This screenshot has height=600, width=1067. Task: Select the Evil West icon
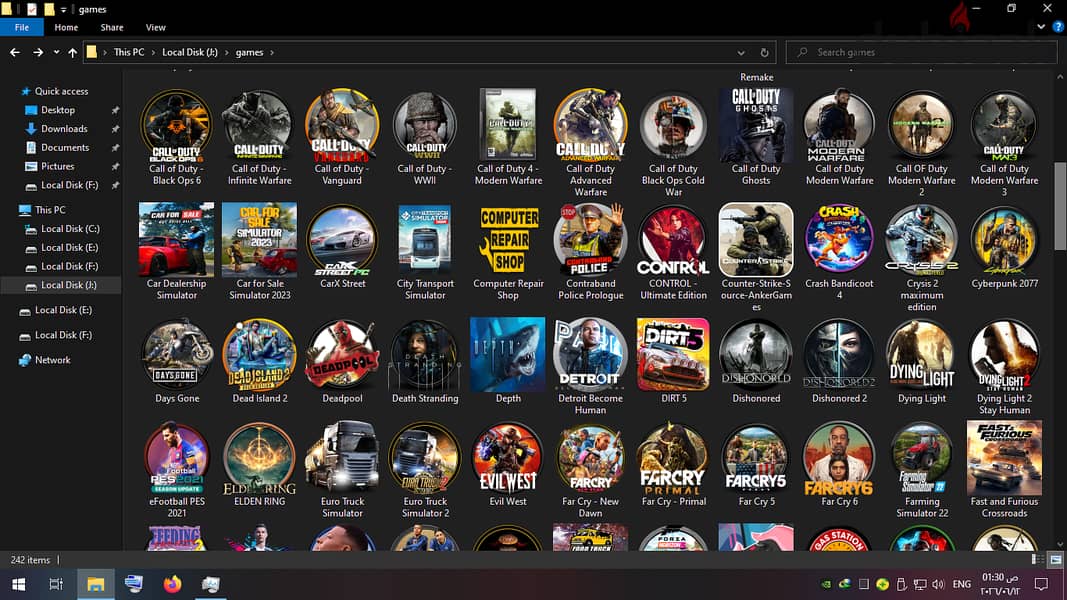click(508, 458)
